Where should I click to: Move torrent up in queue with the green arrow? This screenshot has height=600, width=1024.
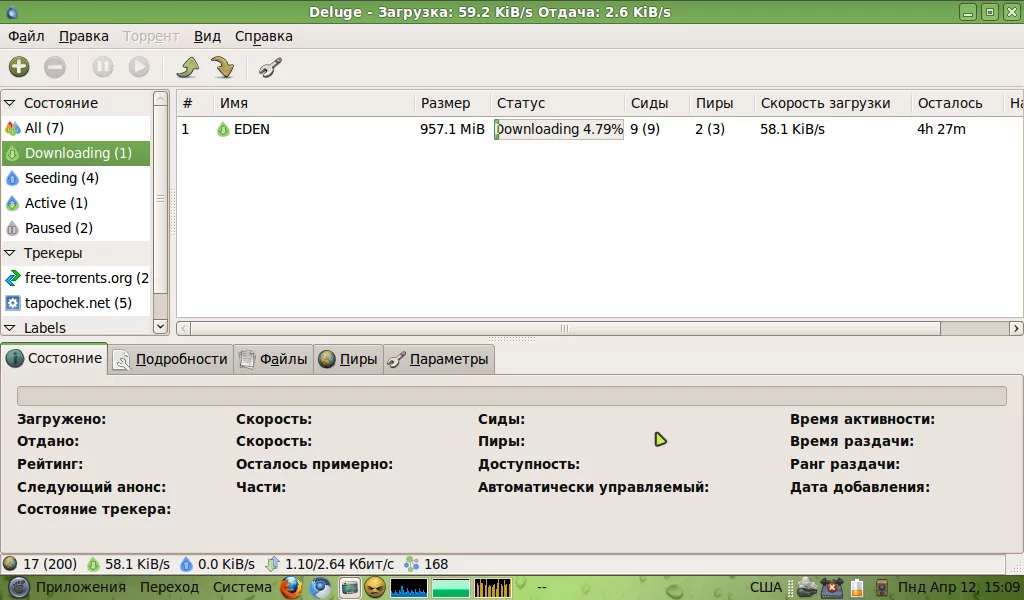tap(187, 67)
